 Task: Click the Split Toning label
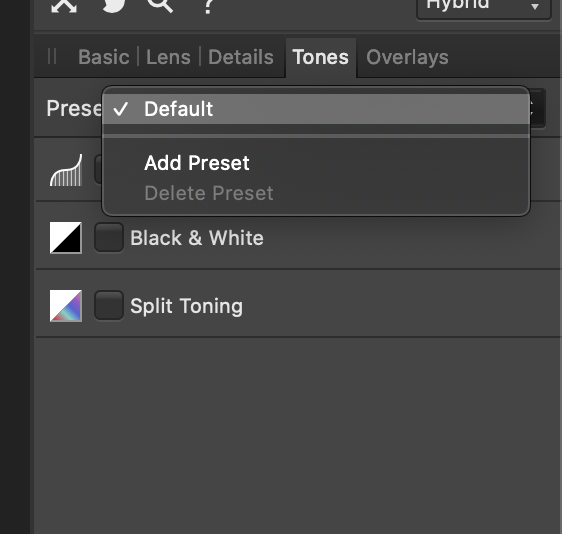[x=186, y=306]
